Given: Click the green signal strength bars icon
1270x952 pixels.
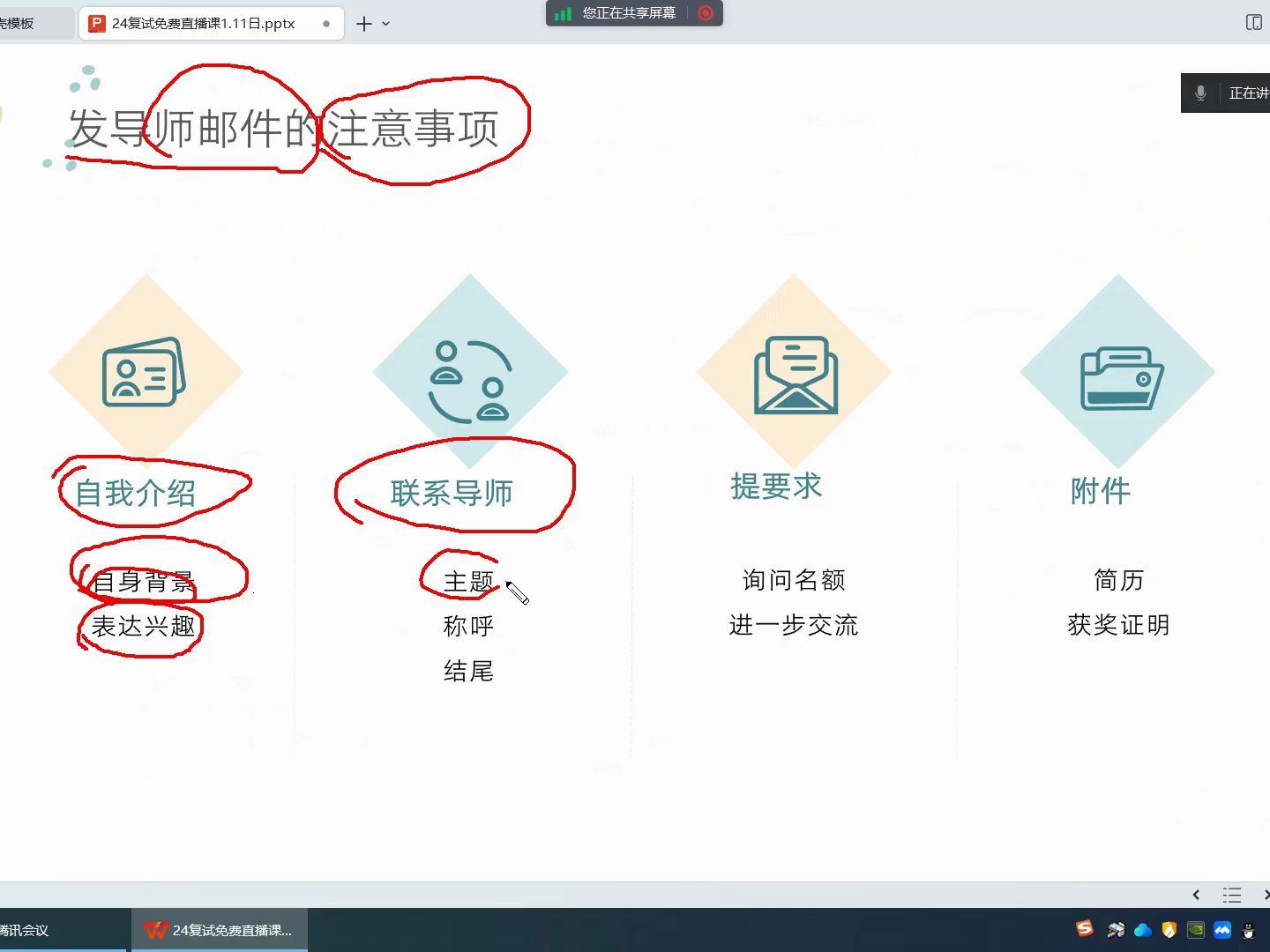Looking at the screenshot, I should [x=563, y=13].
